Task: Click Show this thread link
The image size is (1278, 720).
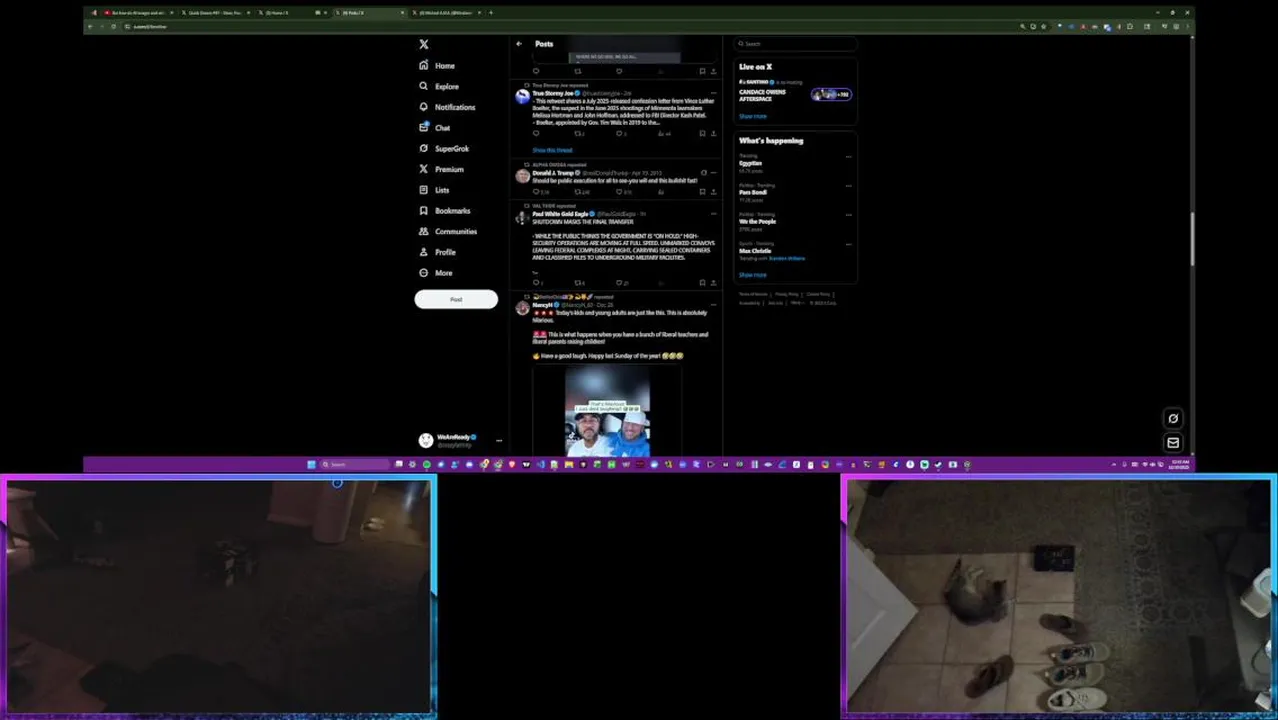Action: [552, 150]
